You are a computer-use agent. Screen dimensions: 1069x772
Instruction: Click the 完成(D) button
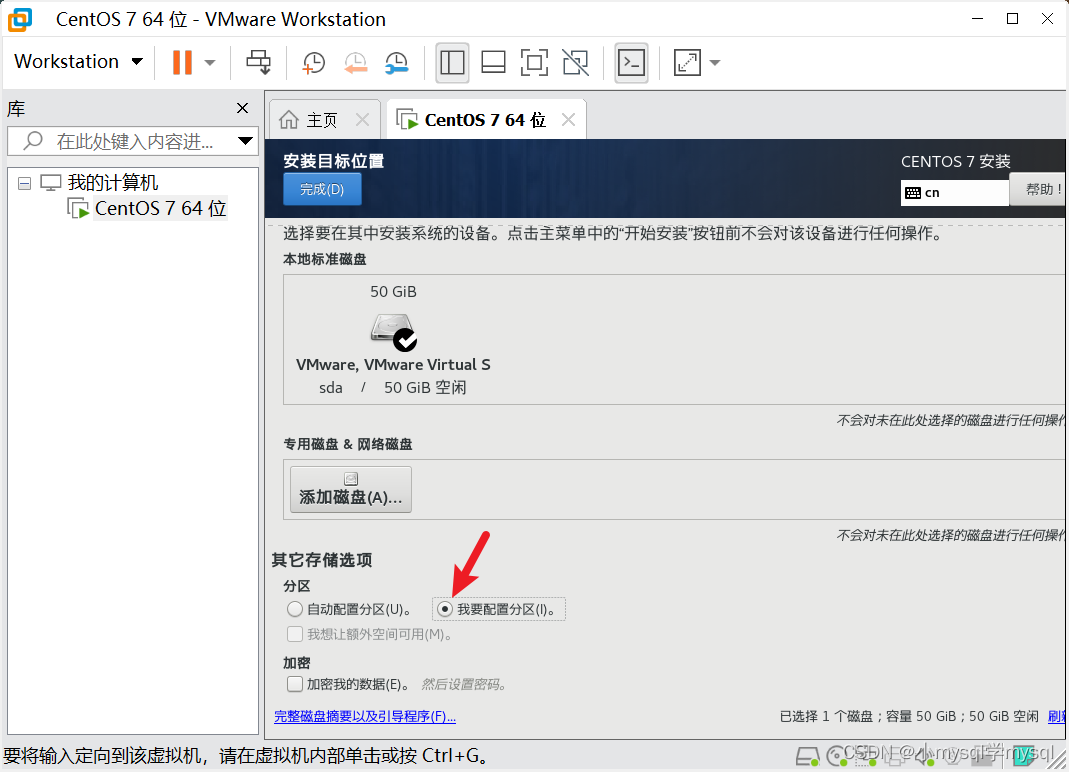pyautogui.click(x=322, y=189)
